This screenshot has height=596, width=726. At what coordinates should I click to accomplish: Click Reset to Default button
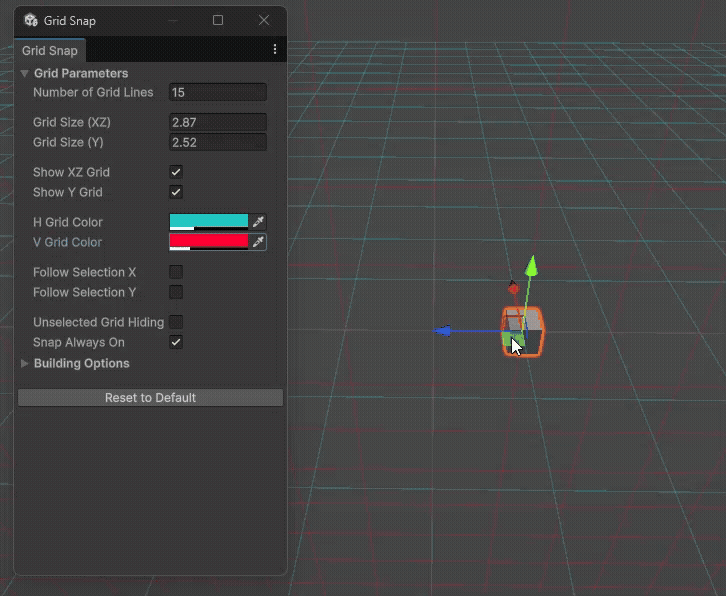150,398
